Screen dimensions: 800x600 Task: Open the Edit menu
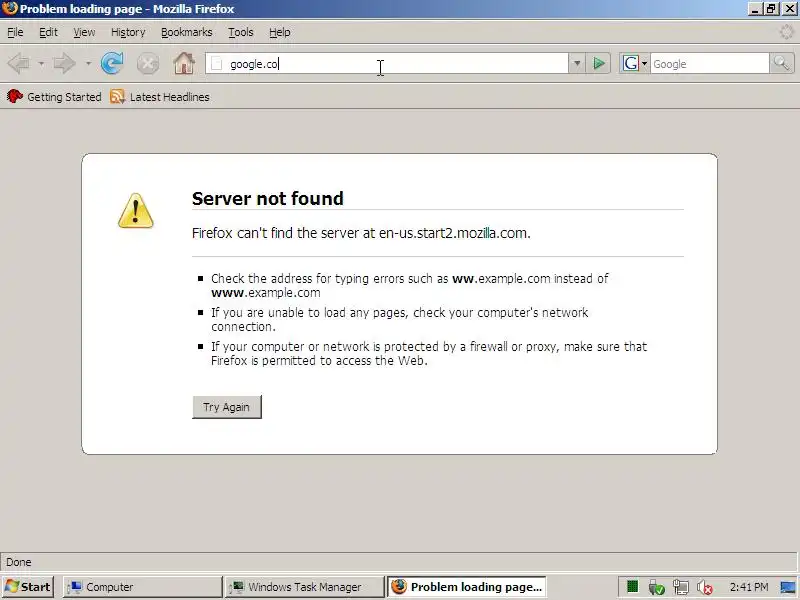(x=48, y=32)
